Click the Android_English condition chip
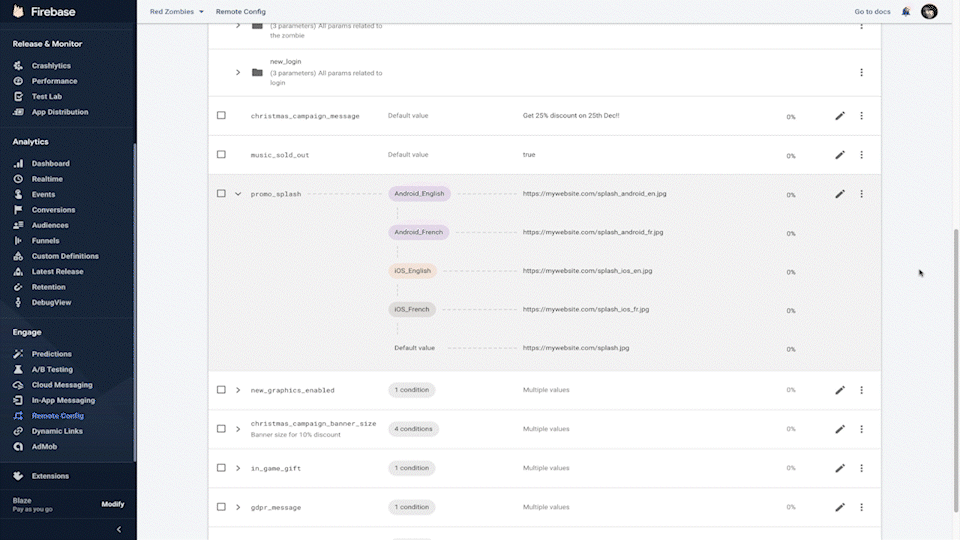The image size is (960, 540). click(x=419, y=194)
